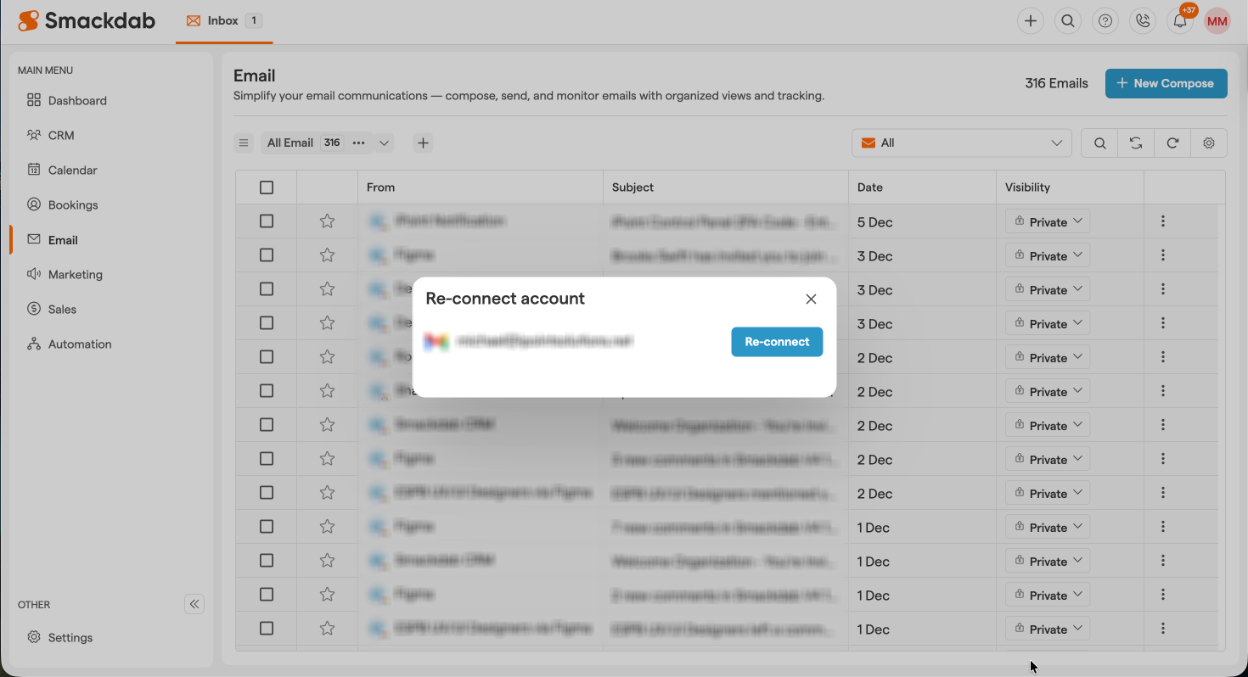Click the search icon in top bar
1248x677 pixels.
click(x=1068, y=21)
